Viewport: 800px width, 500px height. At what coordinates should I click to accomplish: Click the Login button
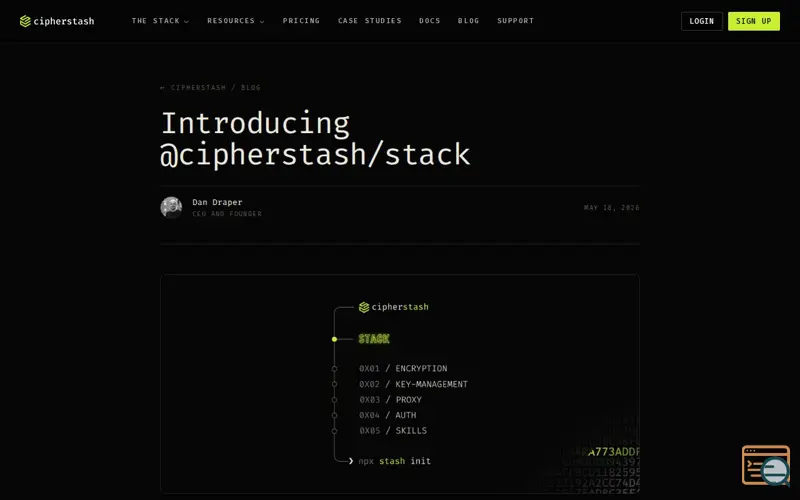[702, 21]
